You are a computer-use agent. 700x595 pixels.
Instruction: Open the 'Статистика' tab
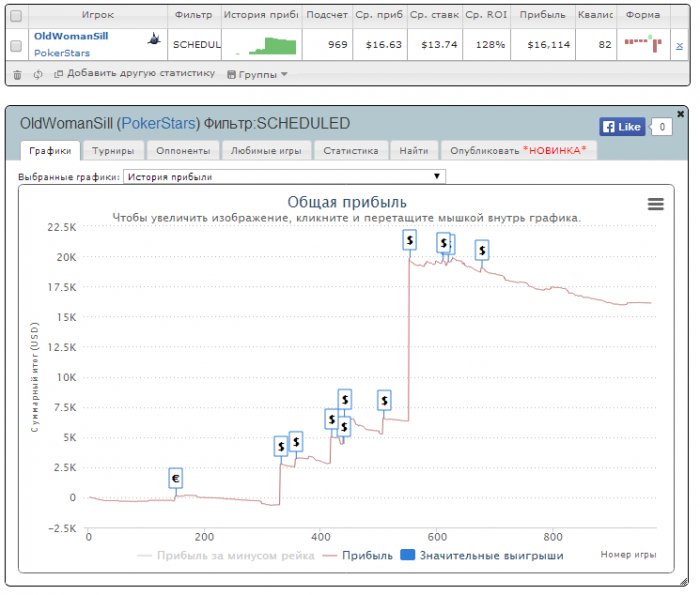(349, 150)
